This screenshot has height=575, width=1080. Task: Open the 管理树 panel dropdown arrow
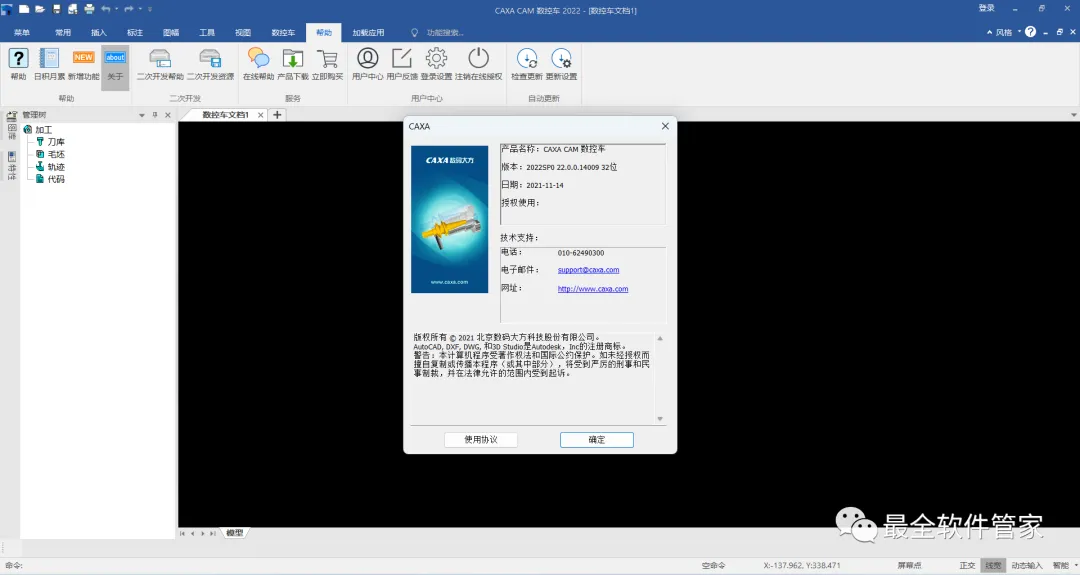142,115
